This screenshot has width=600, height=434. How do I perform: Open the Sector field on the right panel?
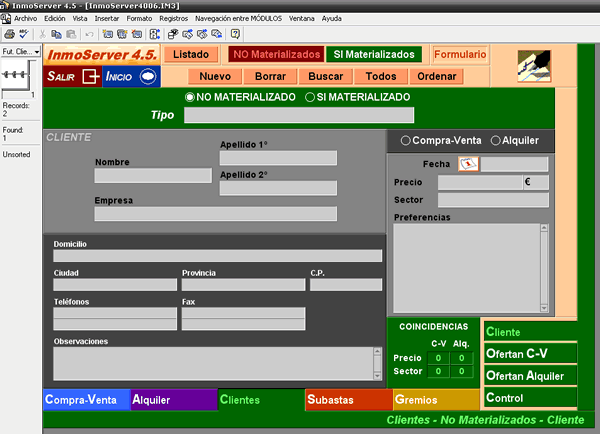493,200
